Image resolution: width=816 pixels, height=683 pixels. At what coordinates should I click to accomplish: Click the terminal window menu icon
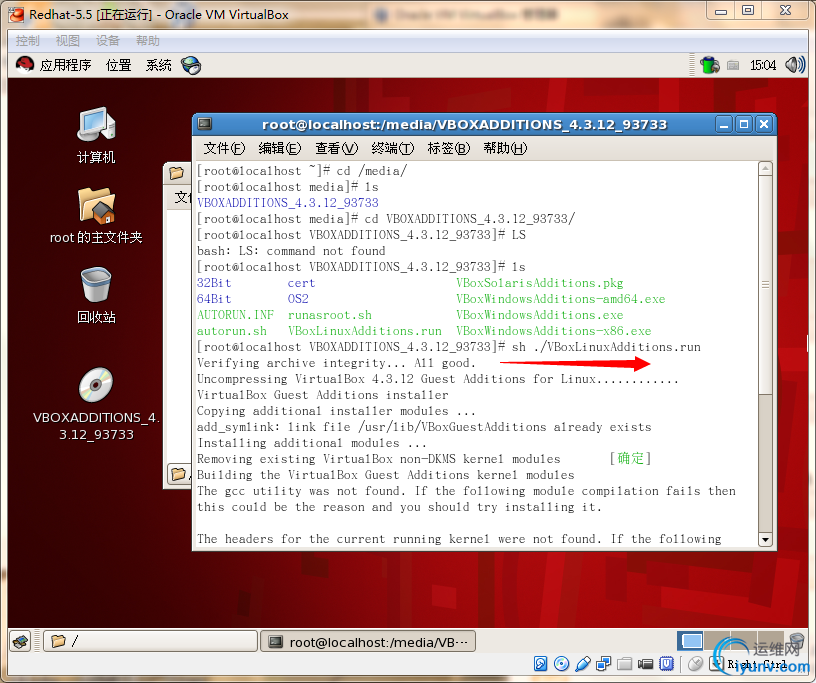206,124
